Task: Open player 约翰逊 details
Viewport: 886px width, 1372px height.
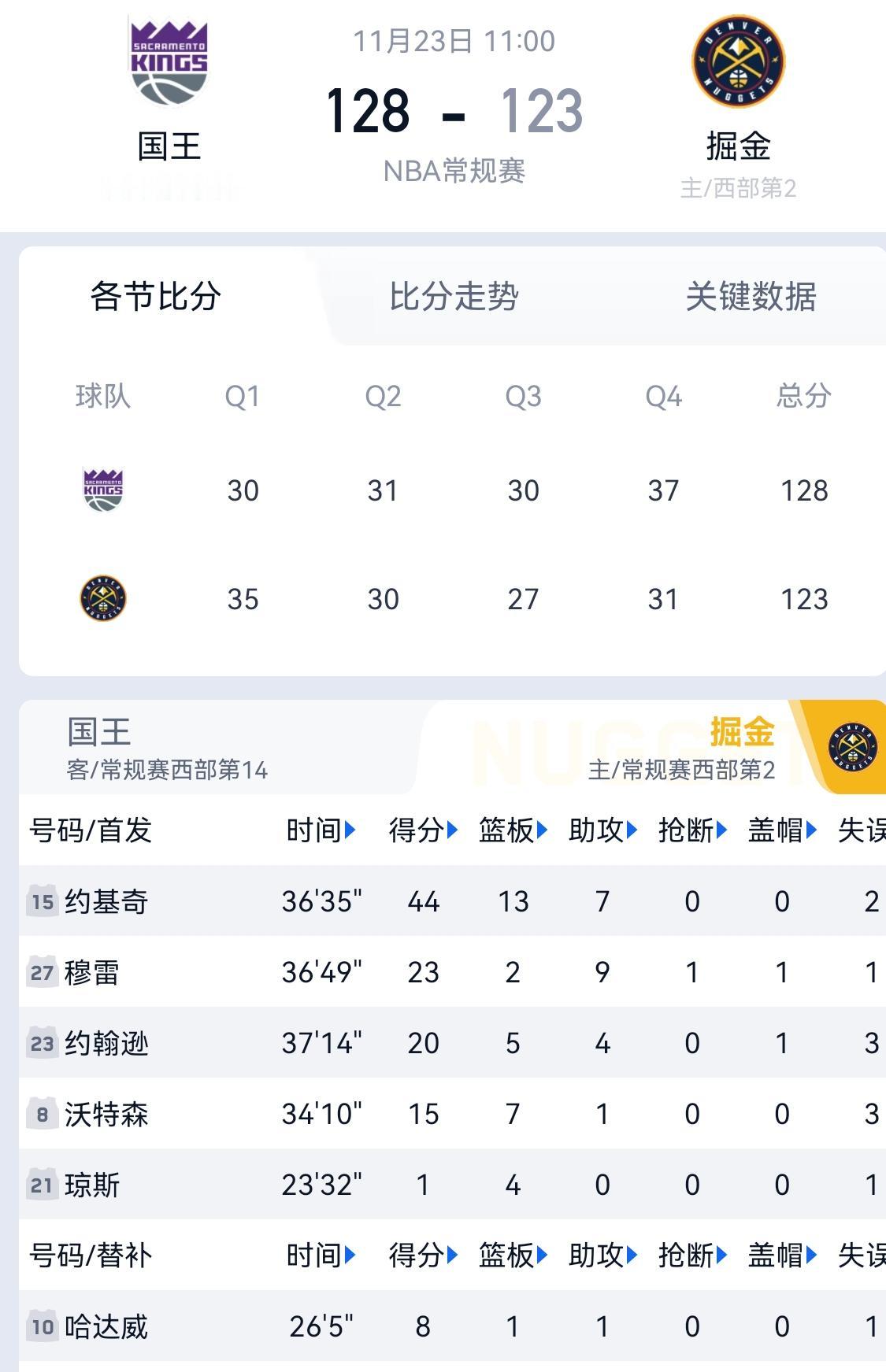Action: (x=106, y=1043)
